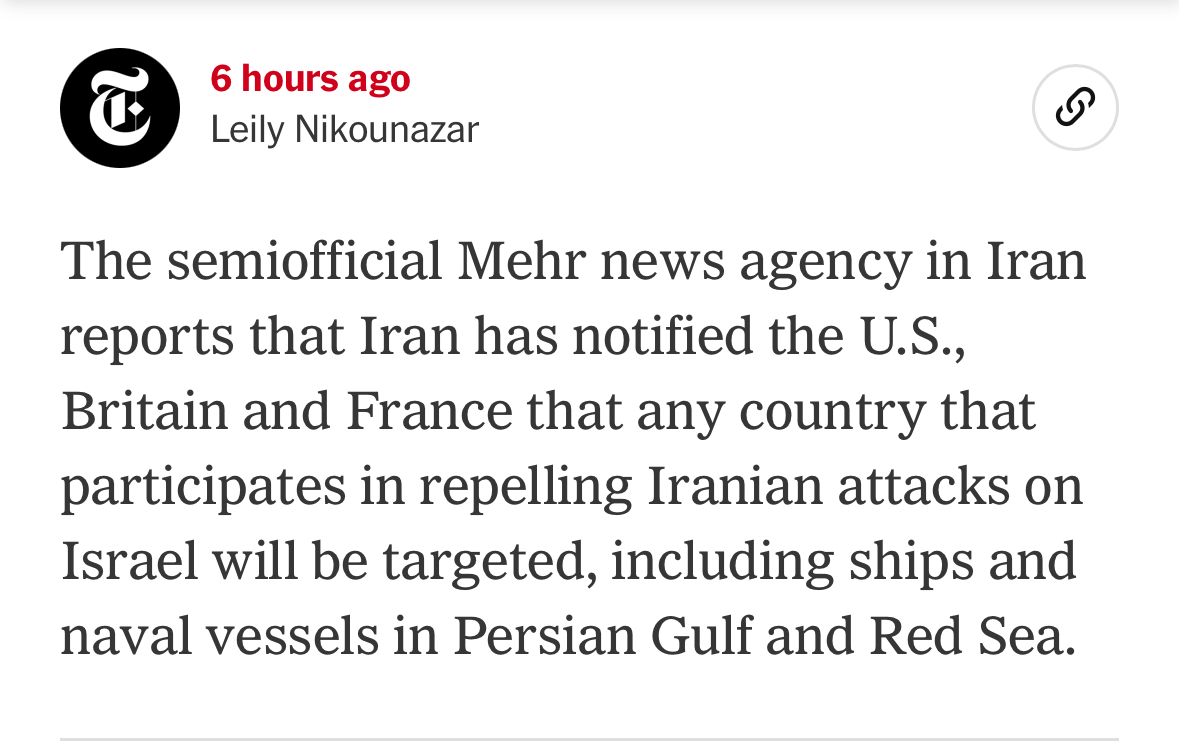Screen dimensions: 1179x750
Task: Click the word "semiofficial" in the post
Action: [x=305, y=261]
